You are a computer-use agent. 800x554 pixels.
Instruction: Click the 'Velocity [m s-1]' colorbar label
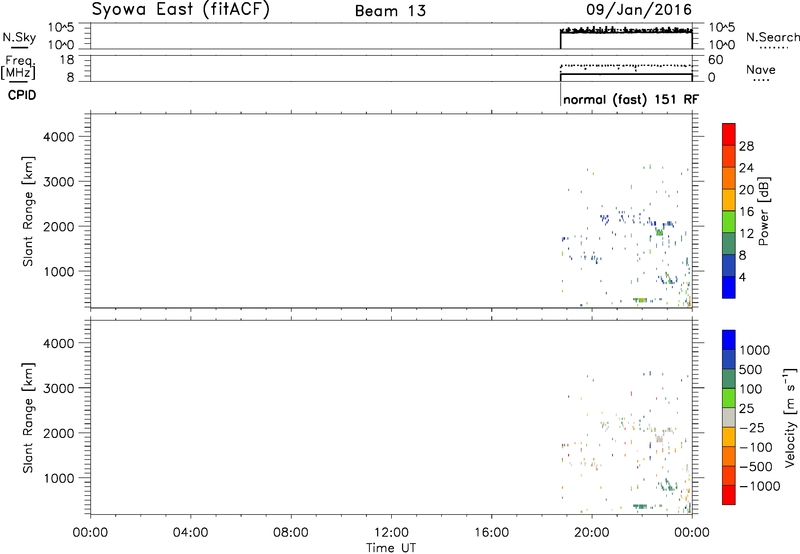pyautogui.click(x=790, y=417)
